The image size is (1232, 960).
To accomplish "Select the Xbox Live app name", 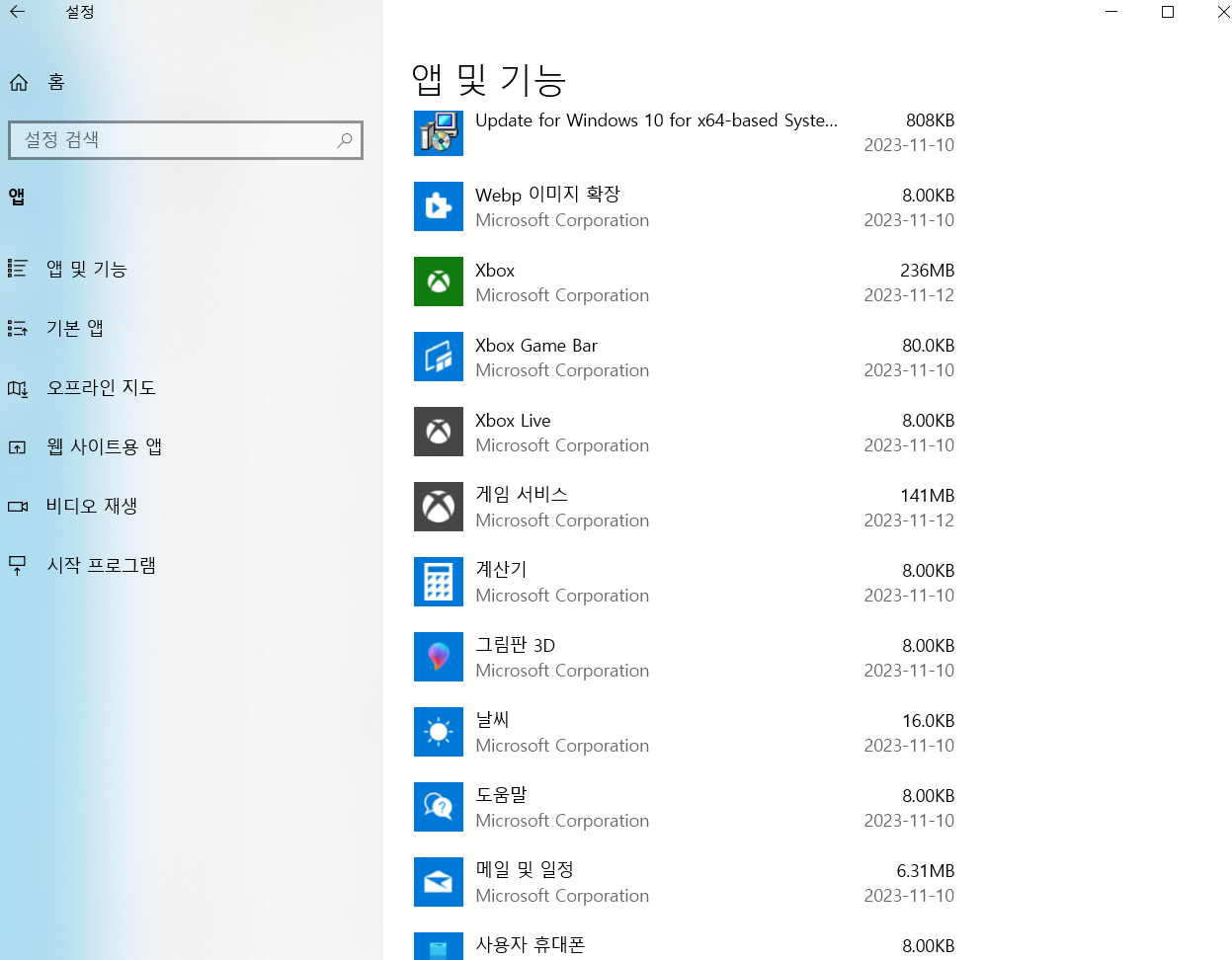I will pyautogui.click(x=513, y=421).
